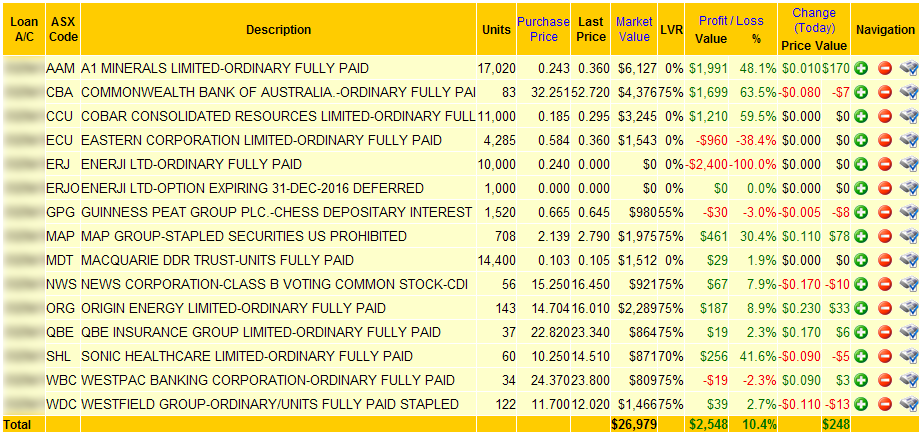Viewport: 922px width, 435px height.
Task: Click the green plus icon for ECU
Action: [x=861, y=140]
